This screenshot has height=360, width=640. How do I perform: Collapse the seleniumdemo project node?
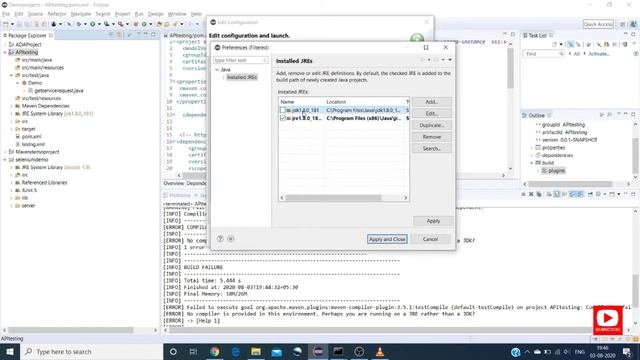click(5, 160)
